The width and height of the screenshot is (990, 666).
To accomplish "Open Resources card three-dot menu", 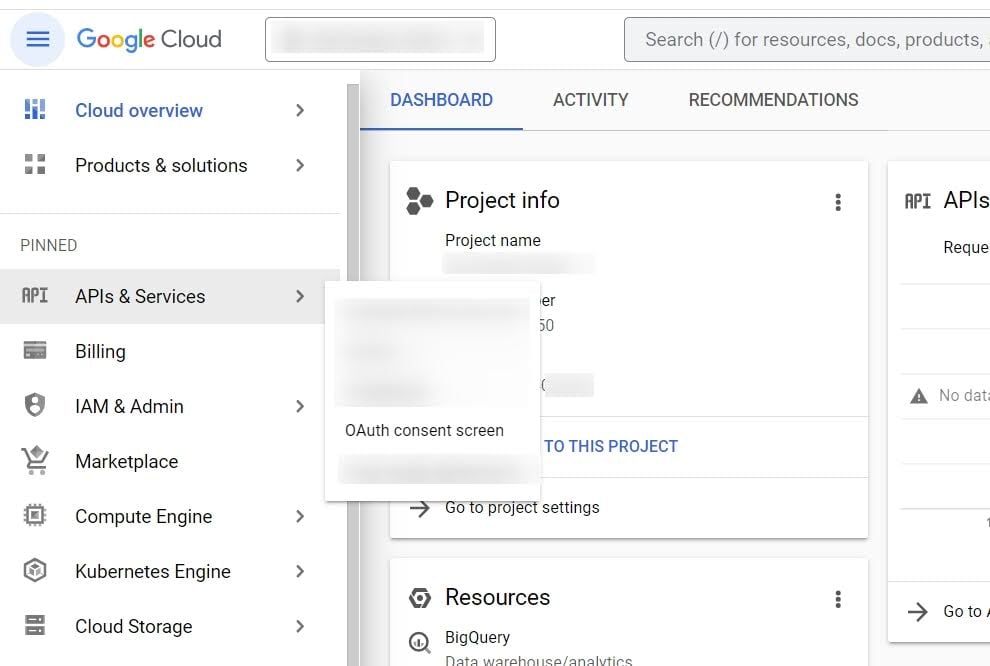I will point(838,599).
